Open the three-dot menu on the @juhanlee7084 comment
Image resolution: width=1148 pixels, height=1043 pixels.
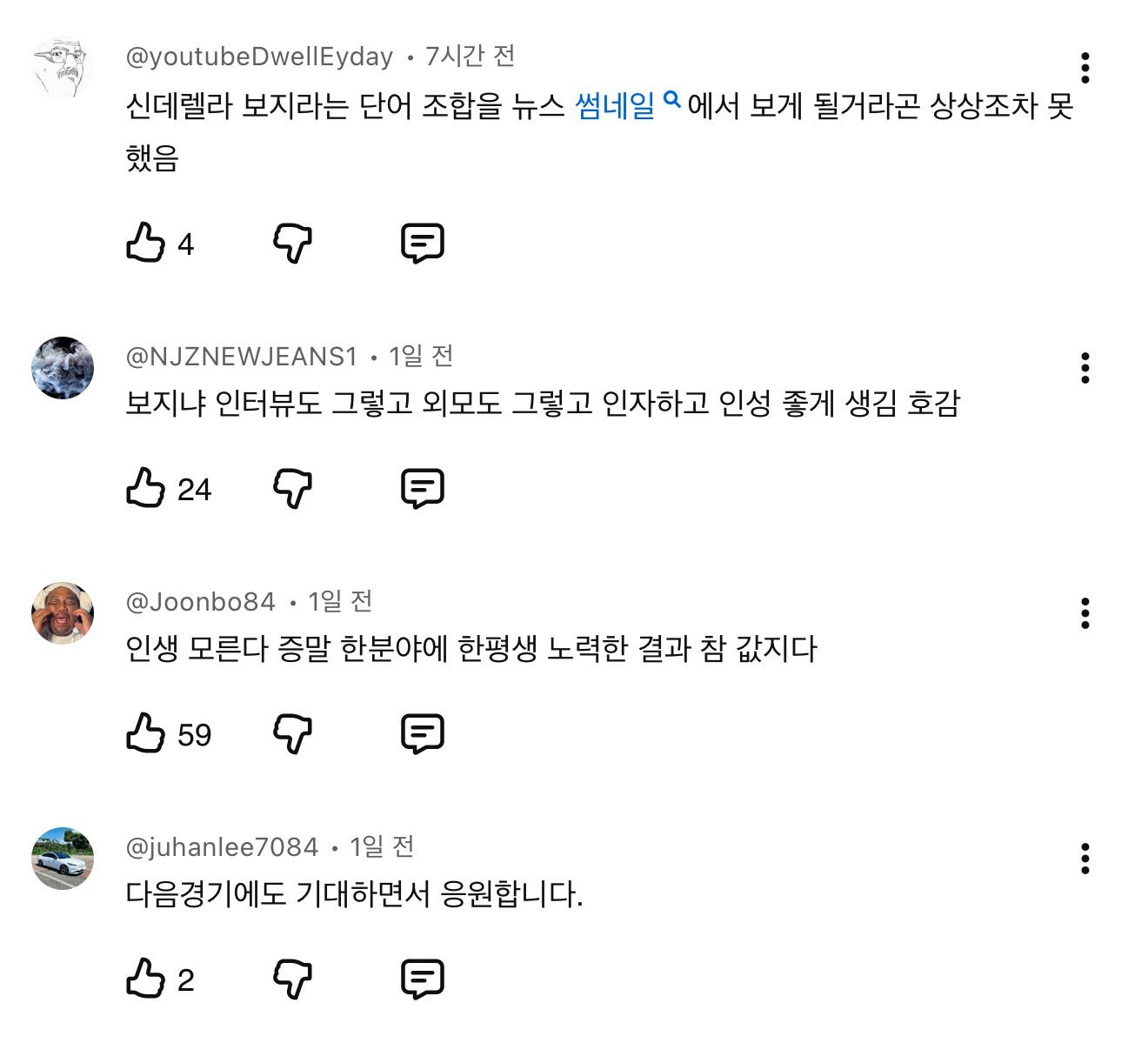[x=1085, y=859]
